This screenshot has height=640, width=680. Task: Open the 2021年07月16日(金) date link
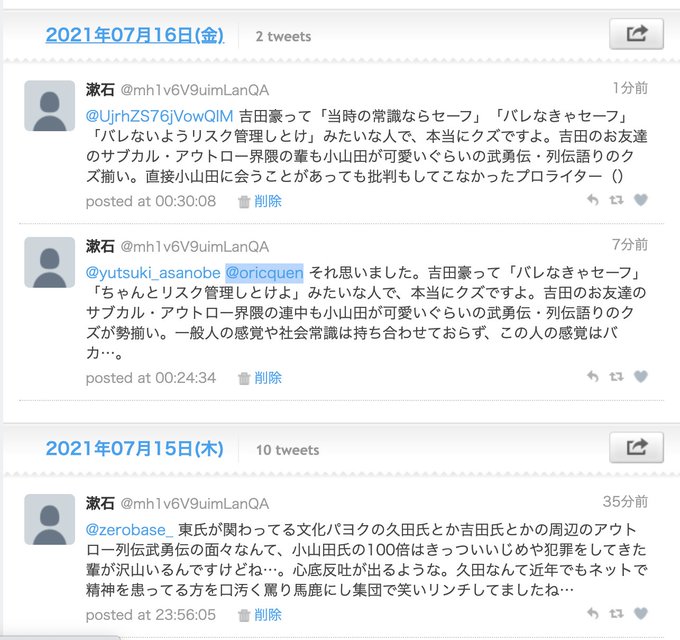[134, 35]
